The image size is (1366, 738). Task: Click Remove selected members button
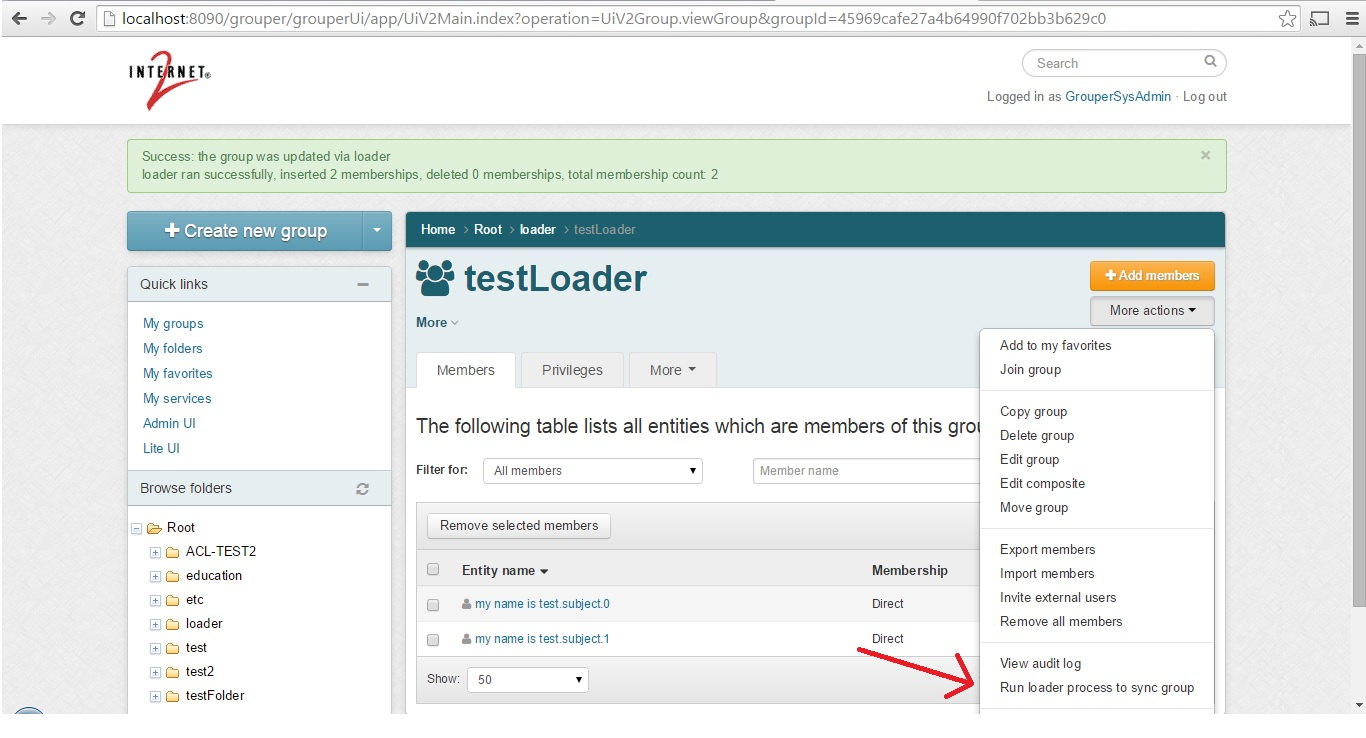pyautogui.click(x=519, y=526)
